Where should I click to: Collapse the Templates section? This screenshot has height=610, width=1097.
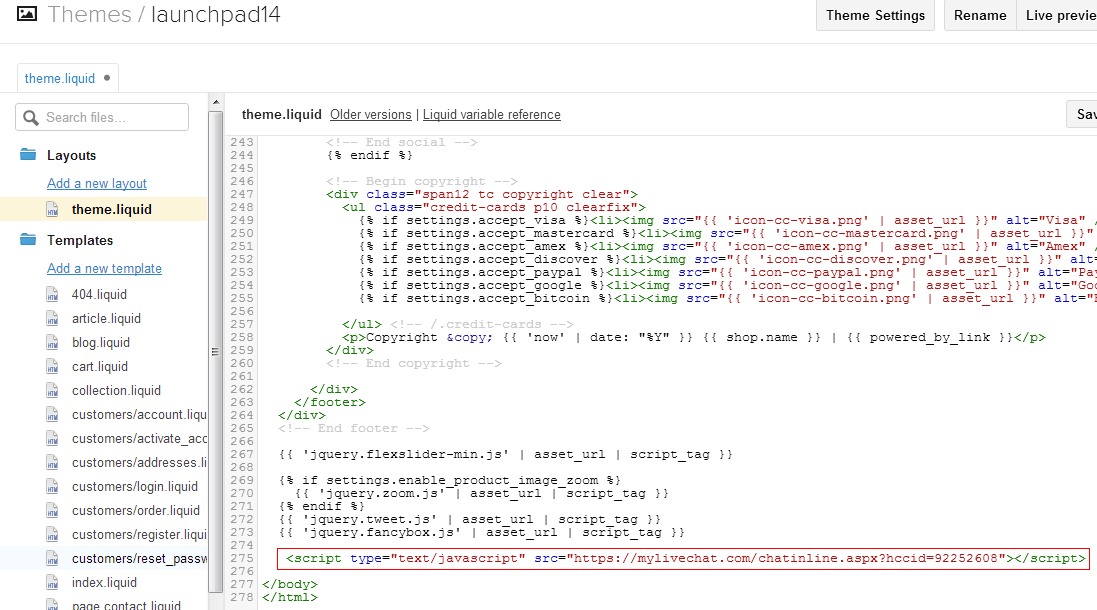[80, 240]
